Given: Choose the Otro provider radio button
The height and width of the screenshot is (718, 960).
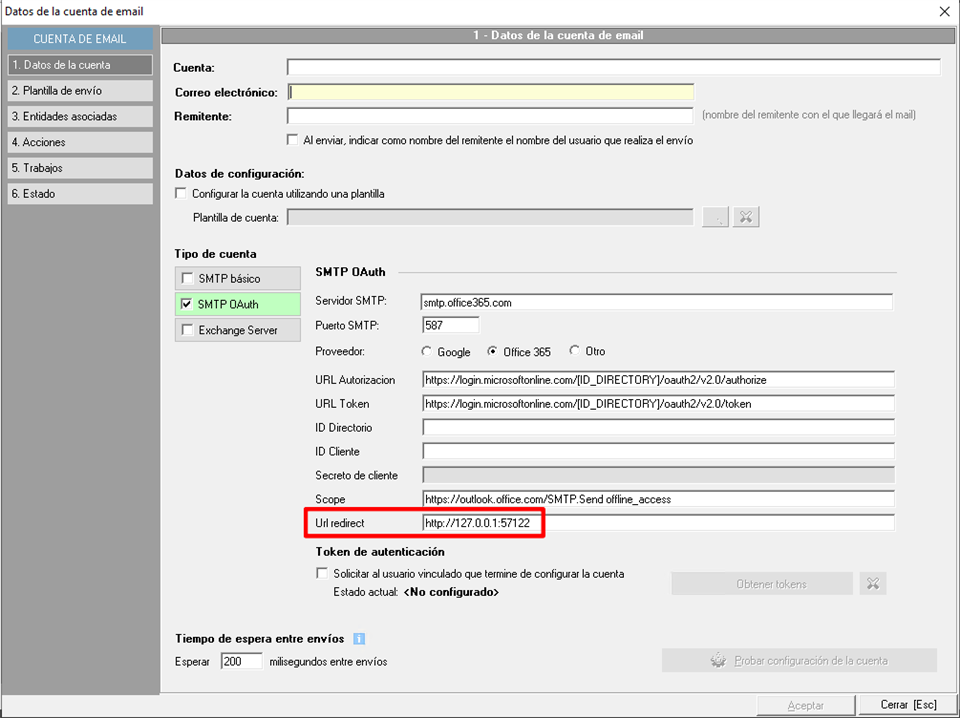Looking at the screenshot, I should click(x=575, y=352).
